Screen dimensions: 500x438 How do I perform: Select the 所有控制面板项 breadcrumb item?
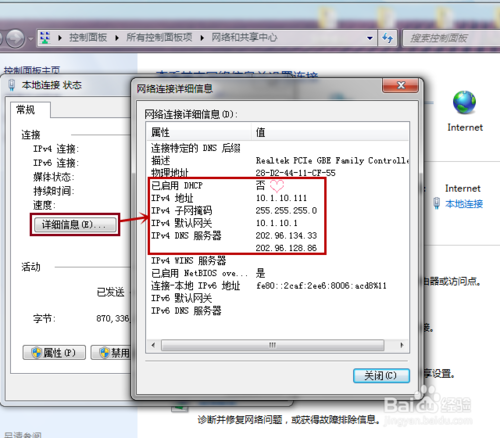159,37
